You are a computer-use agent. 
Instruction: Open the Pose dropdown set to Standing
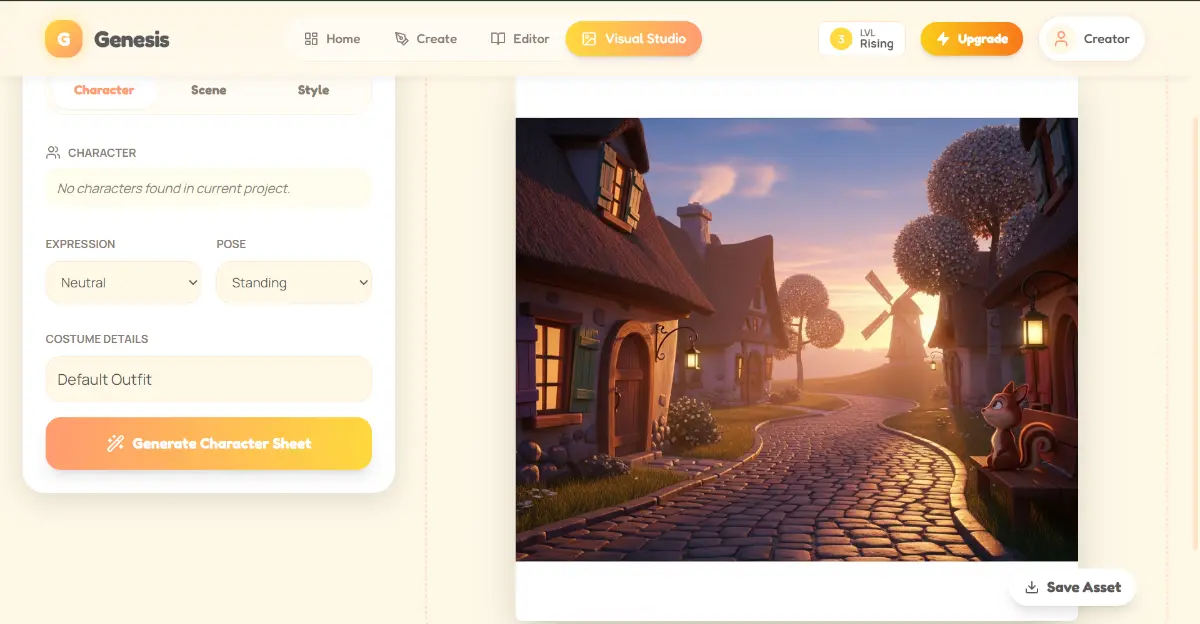294,283
